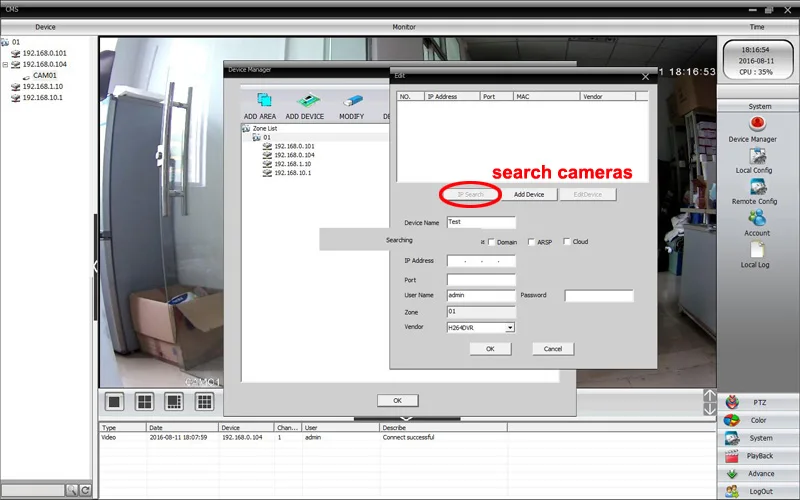The width and height of the screenshot is (800, 500).
Task: Select single-camera view layout button
Action: coord(115,401)
